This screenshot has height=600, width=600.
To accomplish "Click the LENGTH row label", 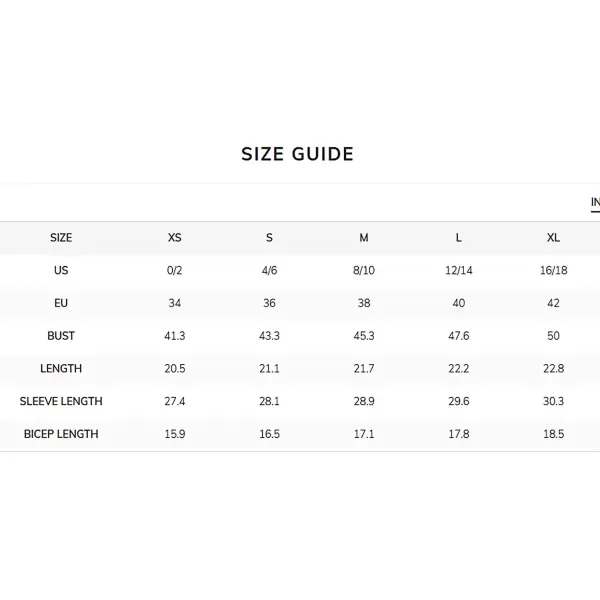I will [61, 368].
